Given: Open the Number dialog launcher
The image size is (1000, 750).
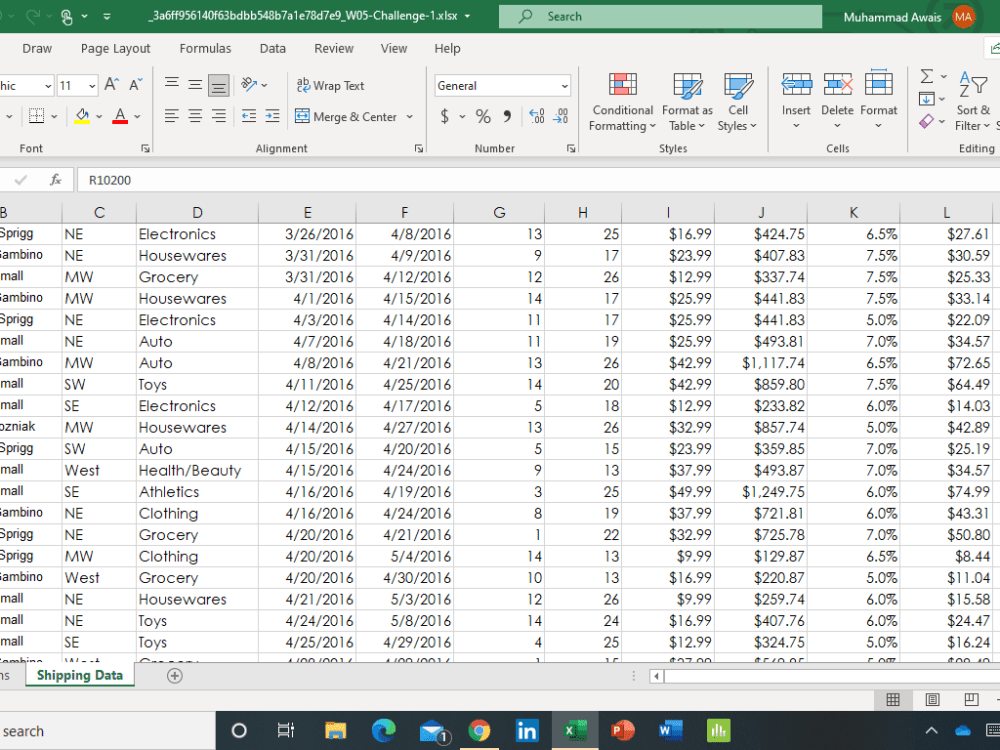Looking at the screenshot, I should click(x=571, y=149).
